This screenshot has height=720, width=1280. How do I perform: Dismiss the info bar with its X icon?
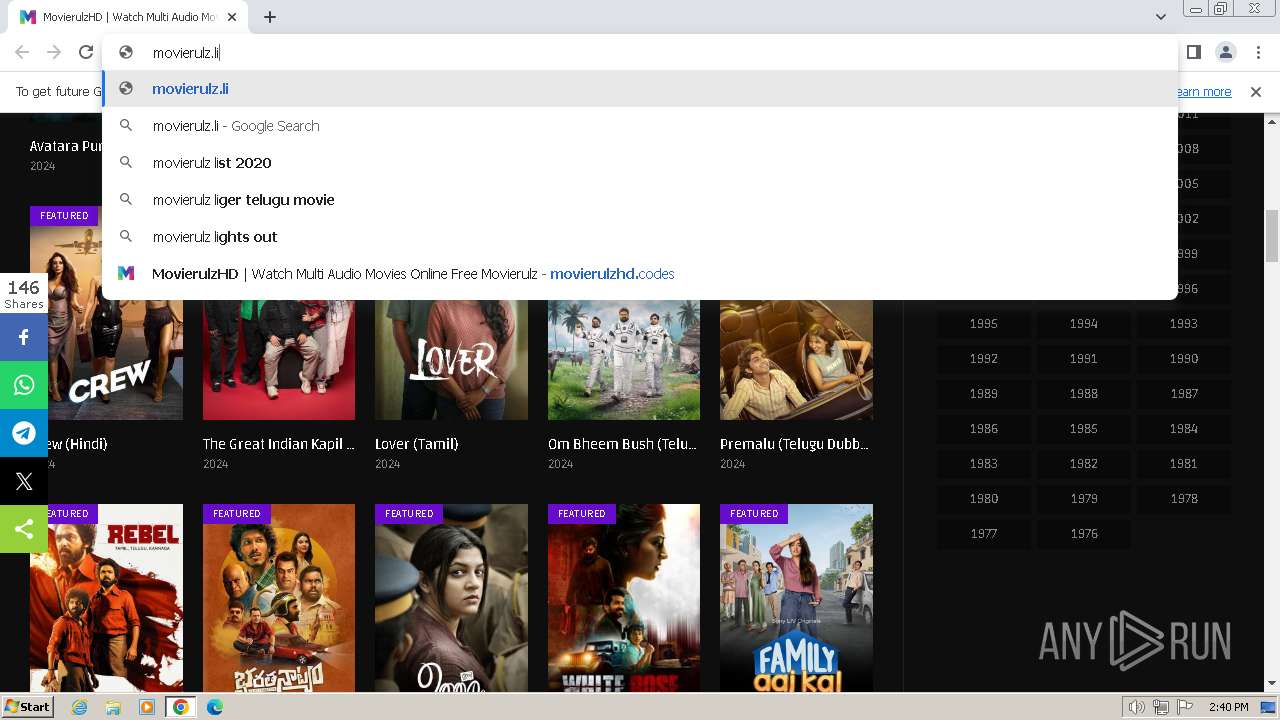1256,91
